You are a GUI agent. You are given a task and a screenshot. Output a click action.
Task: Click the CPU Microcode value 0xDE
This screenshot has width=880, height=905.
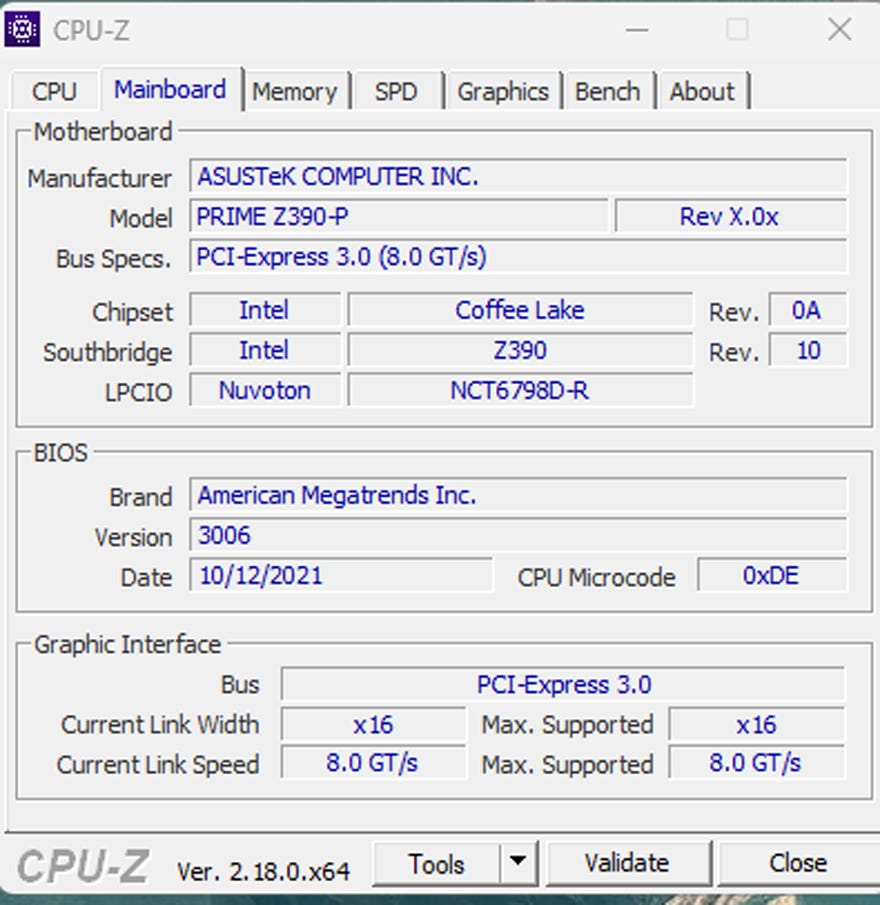click(772, 575)
